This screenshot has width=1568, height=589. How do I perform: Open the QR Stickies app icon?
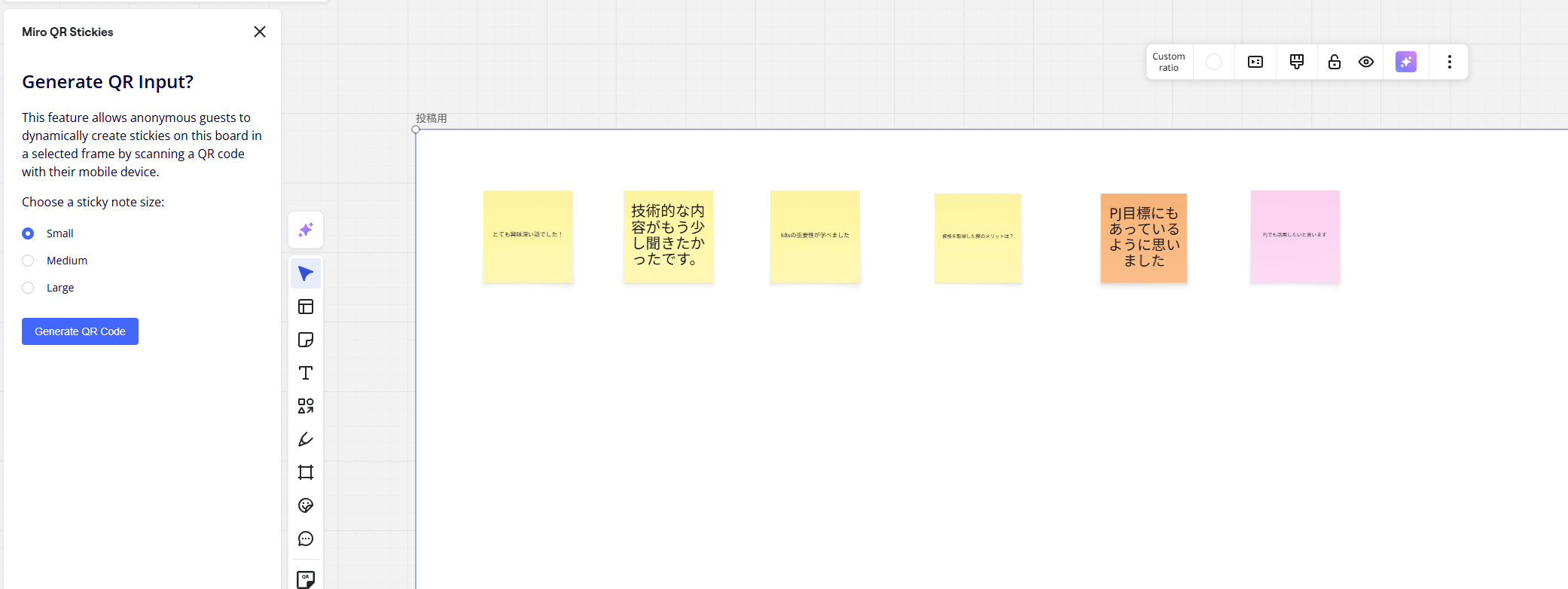coord(306,578)
